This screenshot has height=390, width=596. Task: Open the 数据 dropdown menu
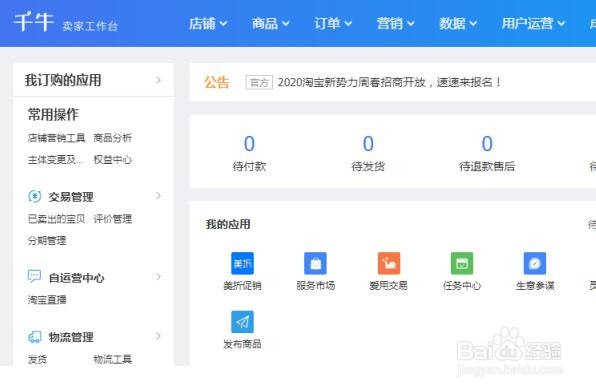(x=458, y=24)
